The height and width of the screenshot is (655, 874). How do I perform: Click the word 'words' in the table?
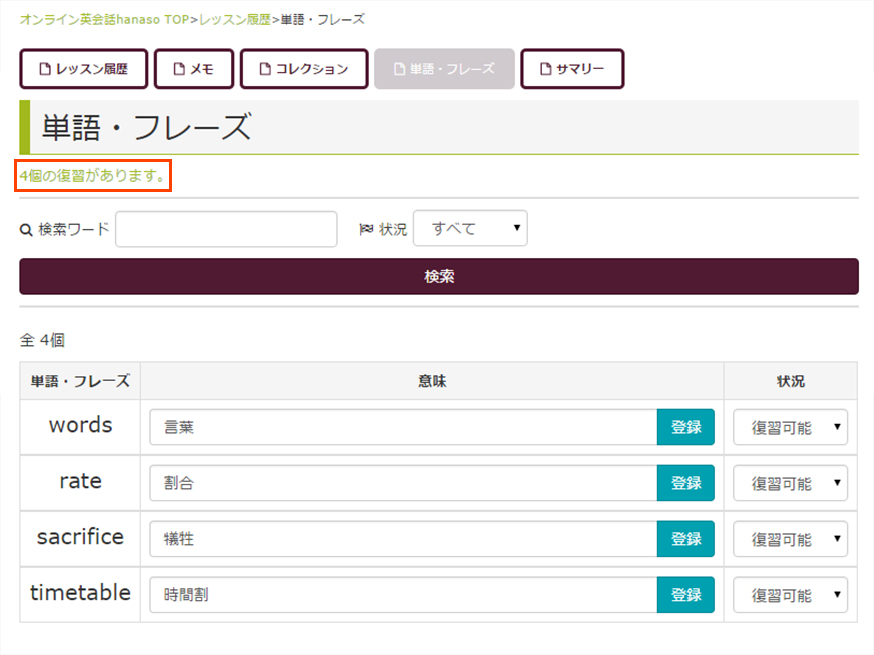pos(80,425)
